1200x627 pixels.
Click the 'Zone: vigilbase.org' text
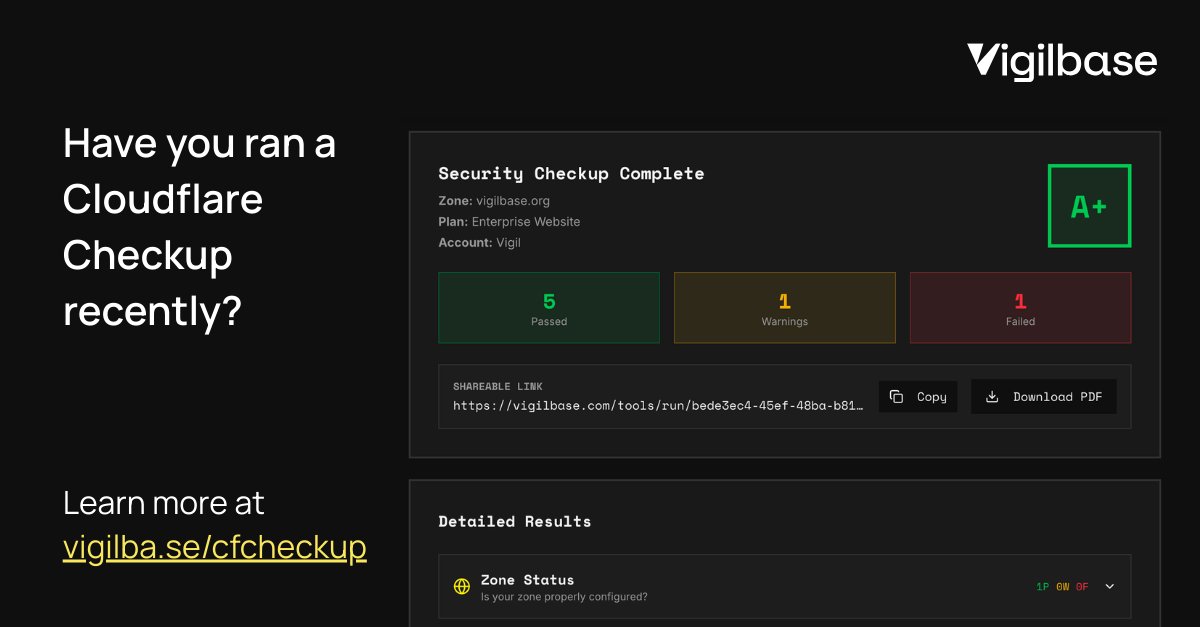coord(494,201)
